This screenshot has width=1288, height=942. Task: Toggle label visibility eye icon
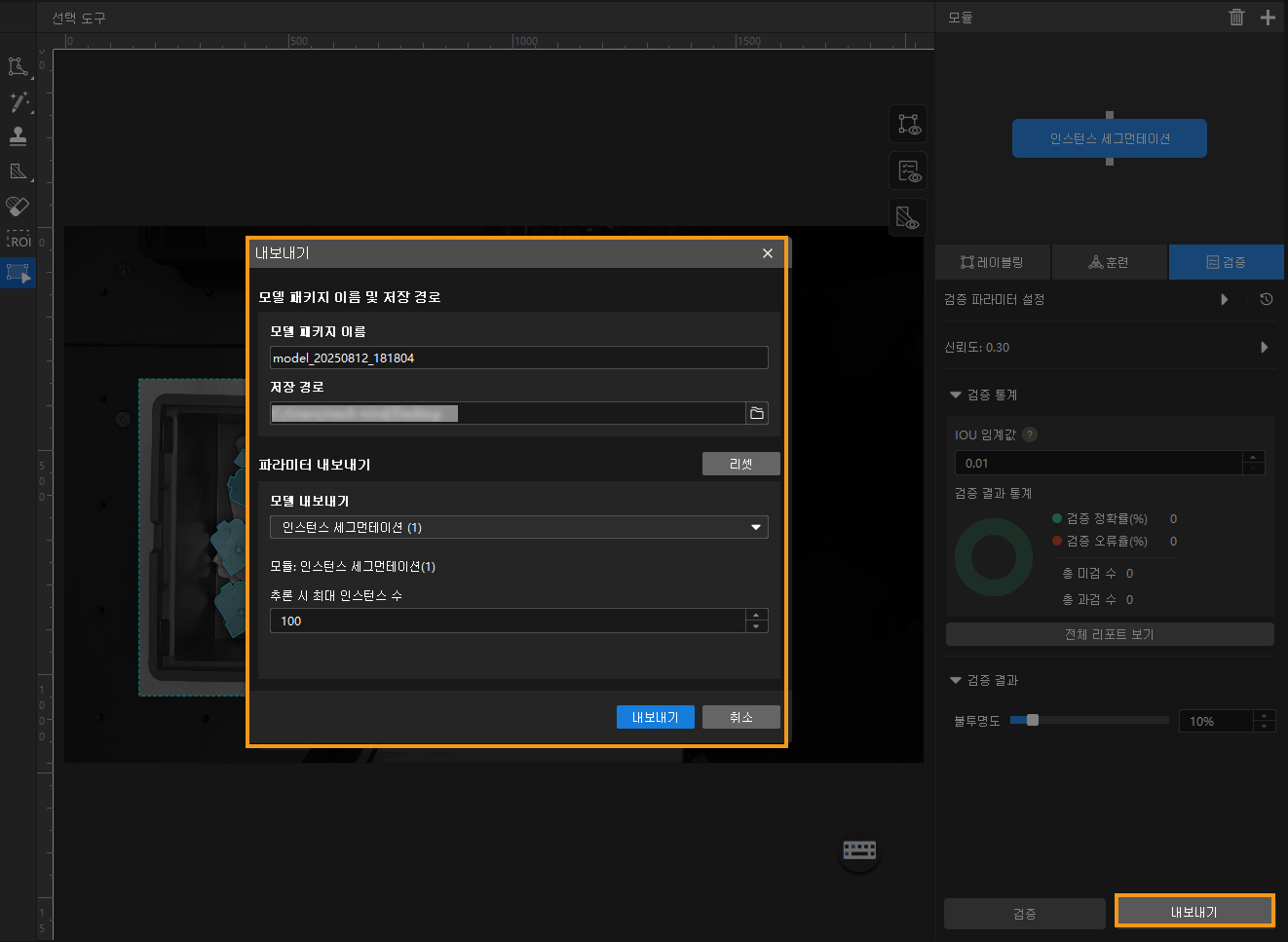coord(909,125)
